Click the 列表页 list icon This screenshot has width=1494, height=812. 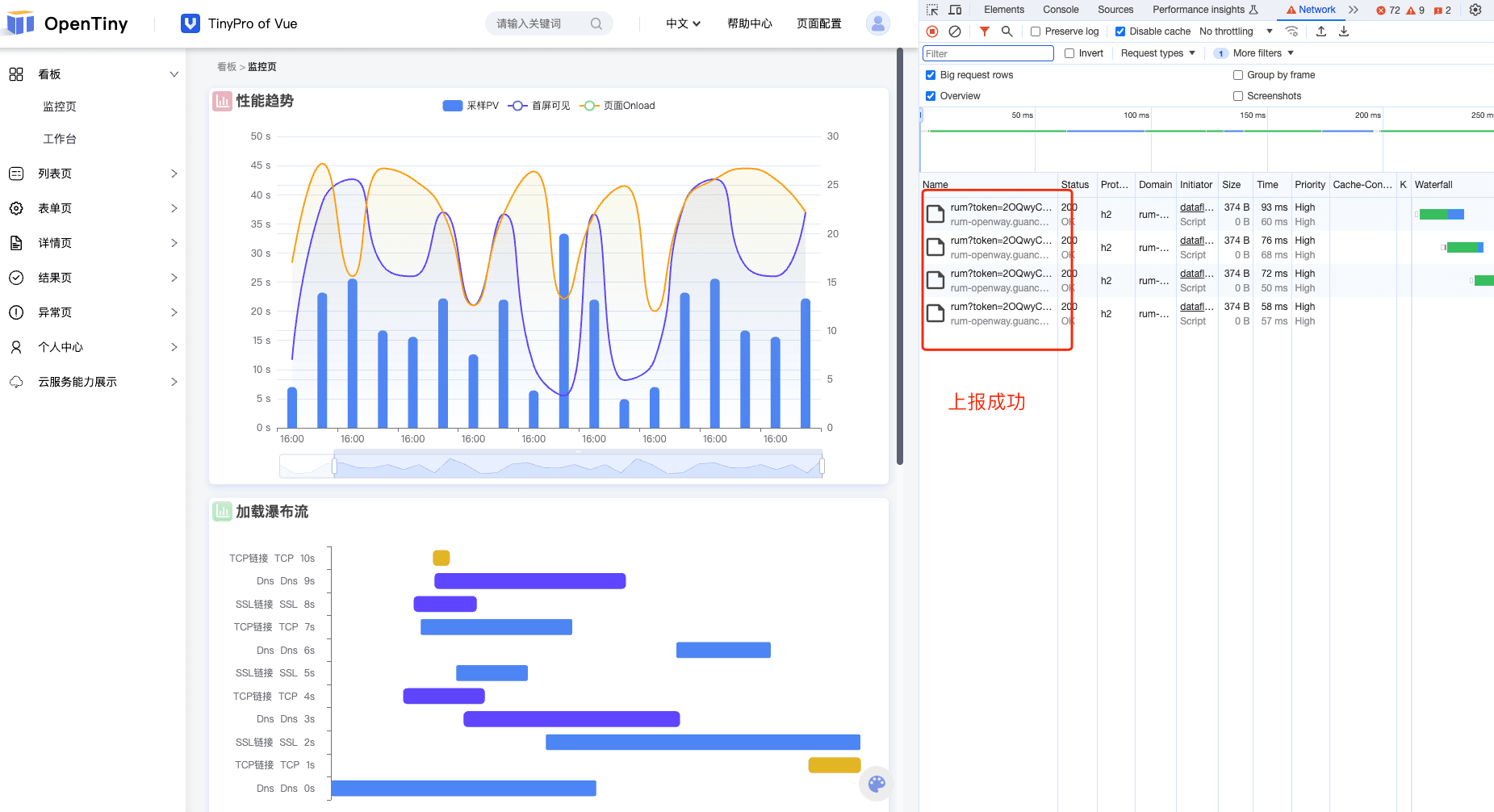pyautogui.click(x=16, y=174)
